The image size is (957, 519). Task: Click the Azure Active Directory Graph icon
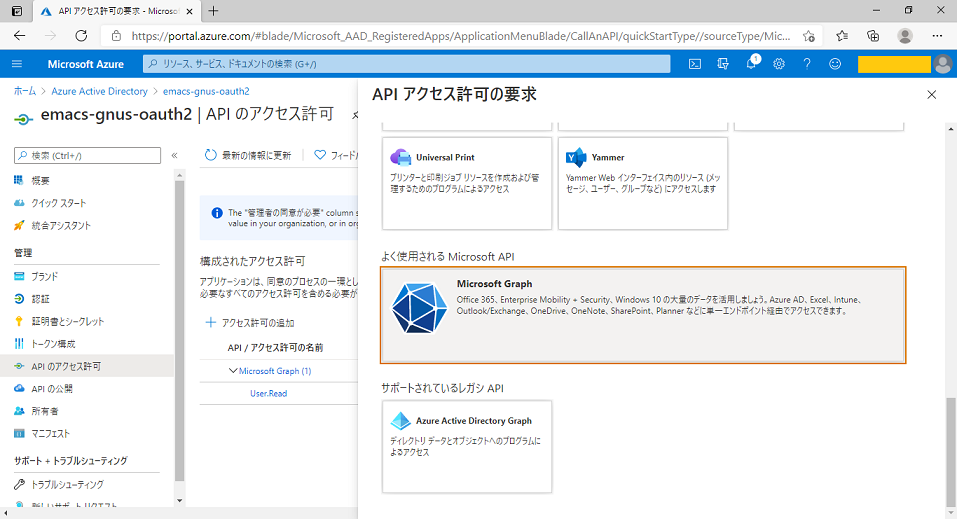(400, 421)
